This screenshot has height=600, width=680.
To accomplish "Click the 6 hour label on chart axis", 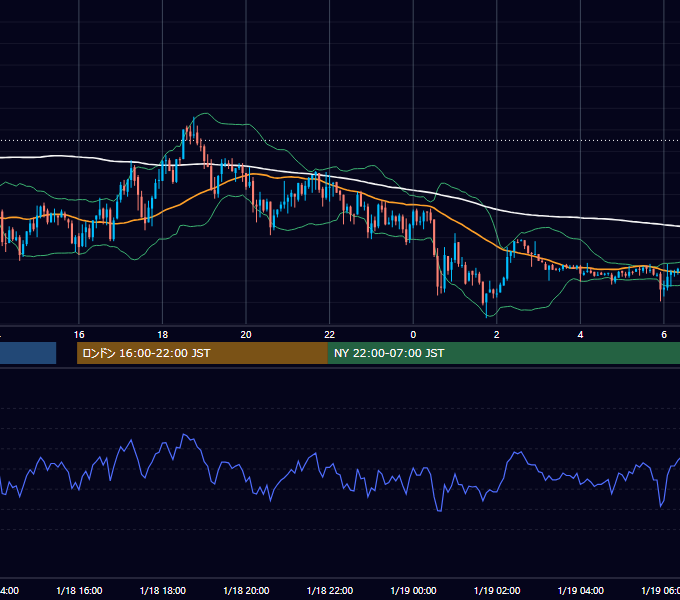I will 664,335.
